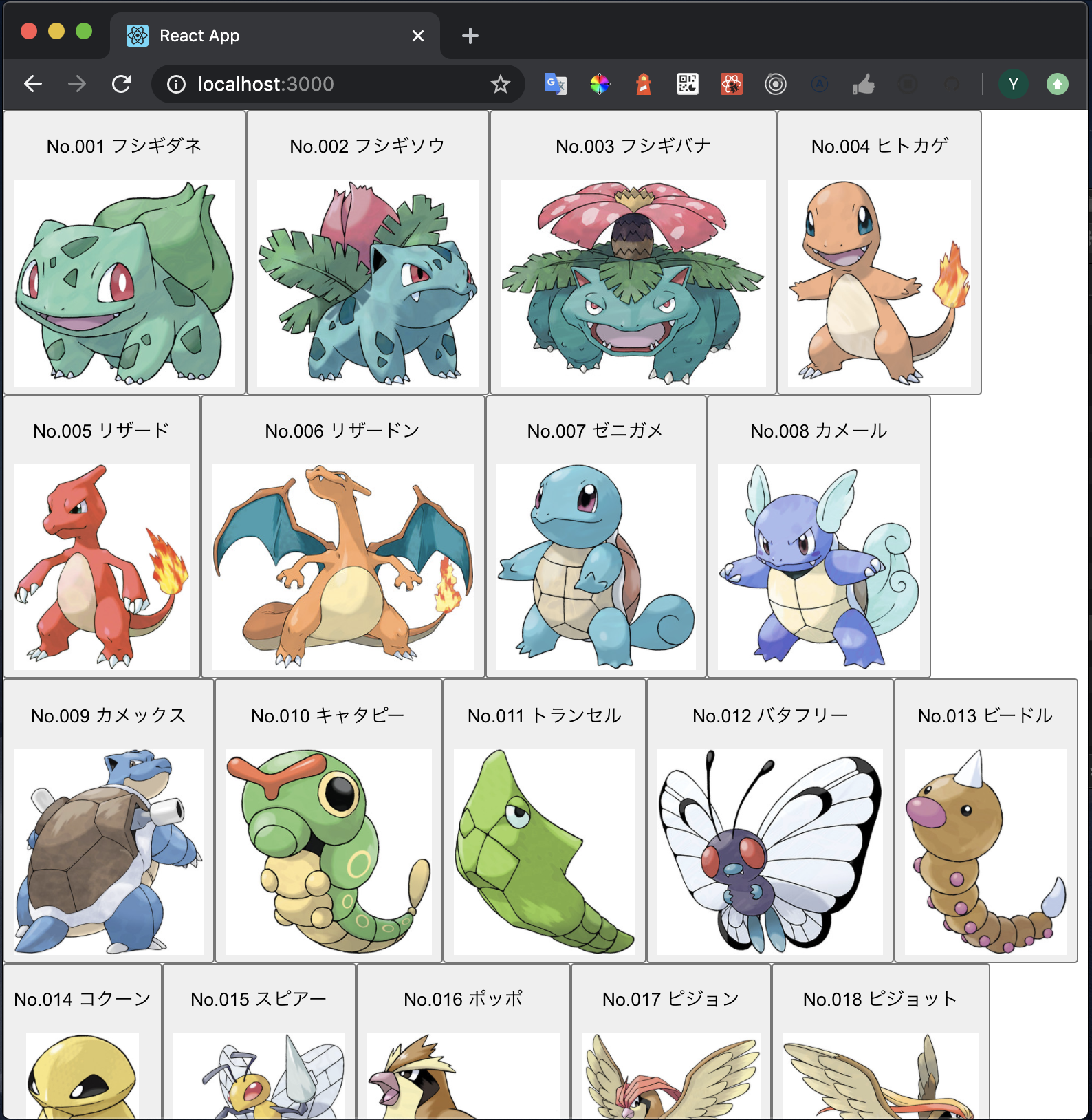Click the Blastoise image in No.009

point(109,852)
